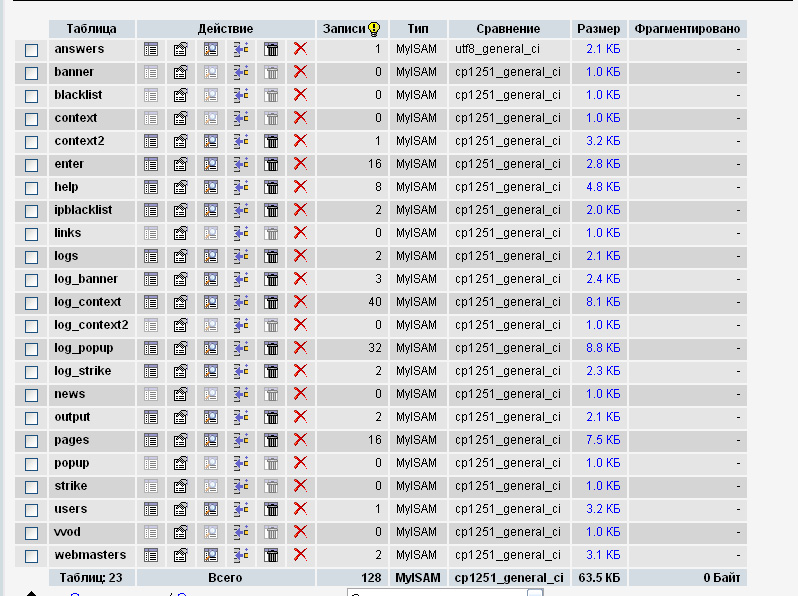Open the log_popup table name
Screen dimensions: 798x596
point(83,348)
